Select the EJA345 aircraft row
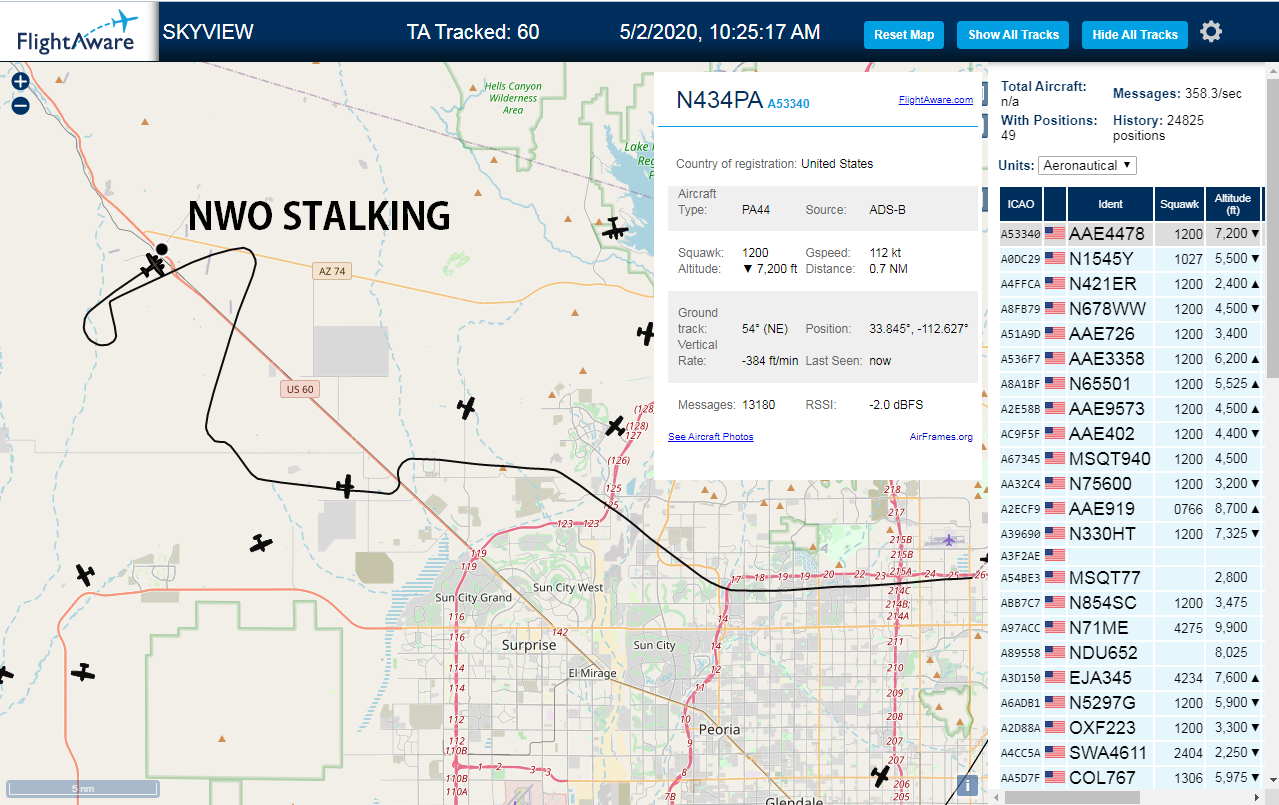 pyautogui.click(x=1130, y=678)
